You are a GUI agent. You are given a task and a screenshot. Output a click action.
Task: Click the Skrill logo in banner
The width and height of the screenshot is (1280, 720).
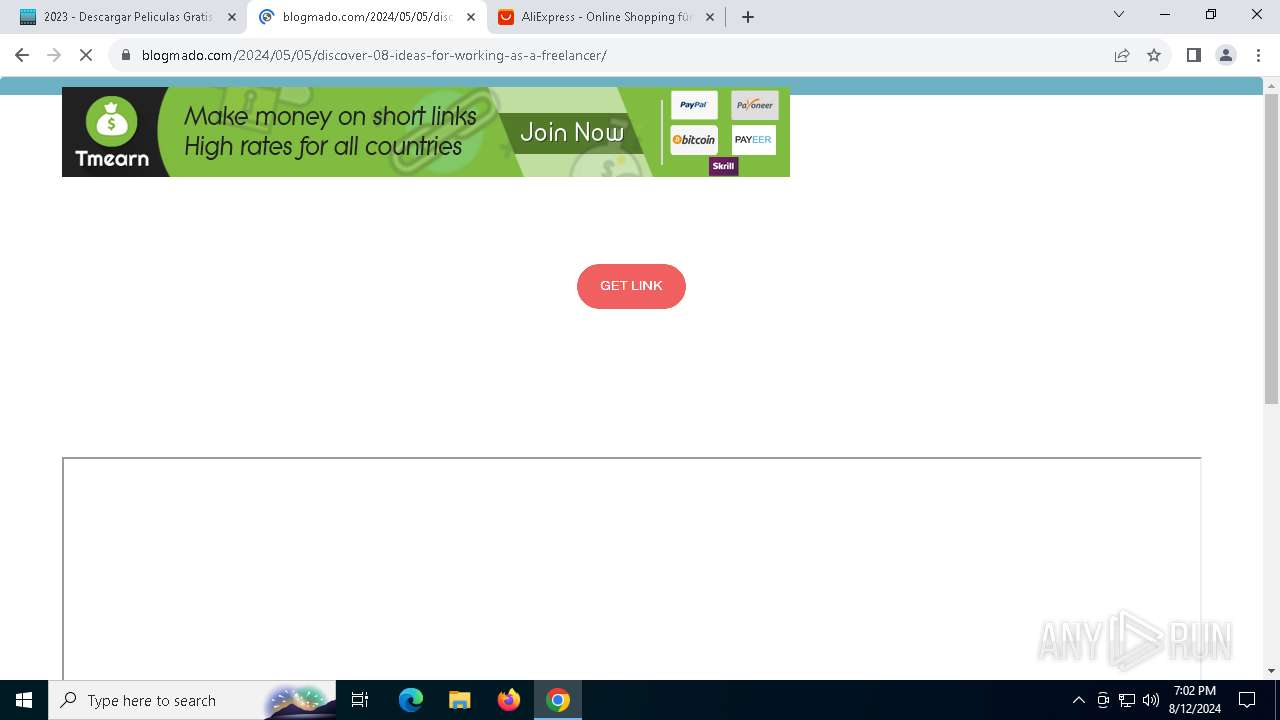point(723,166)
